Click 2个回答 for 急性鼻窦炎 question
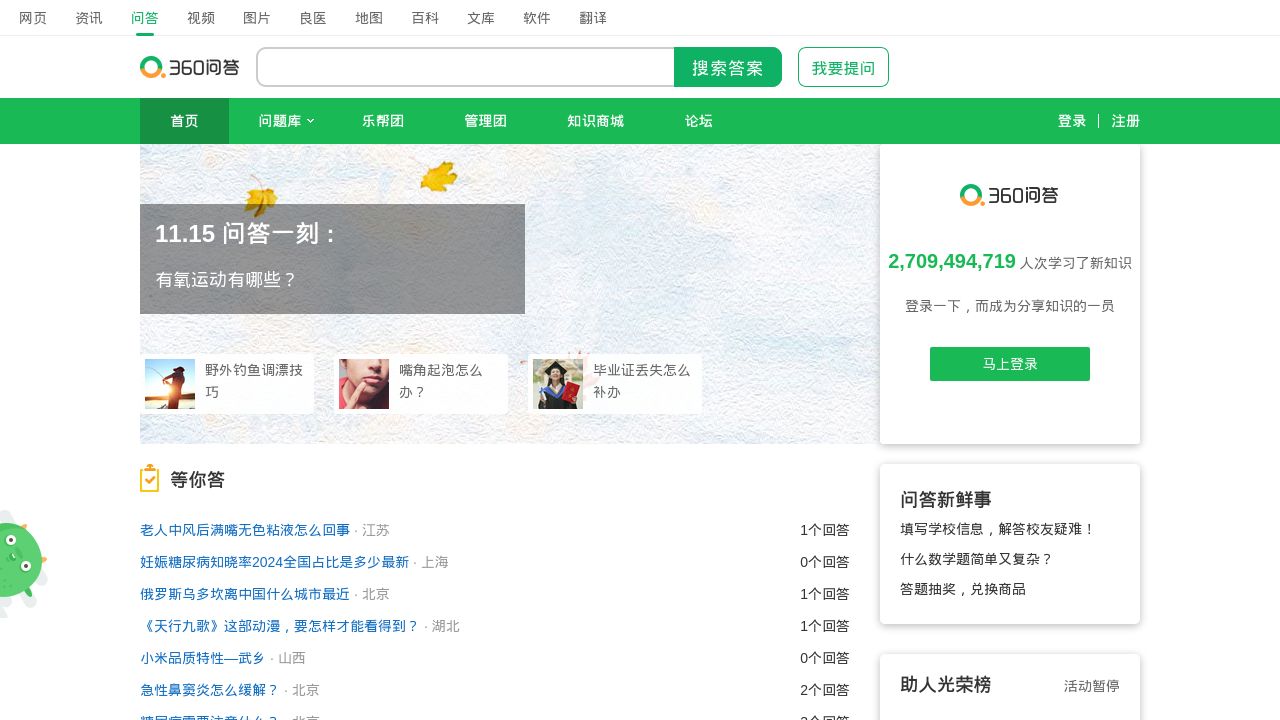 pos(825,690)
